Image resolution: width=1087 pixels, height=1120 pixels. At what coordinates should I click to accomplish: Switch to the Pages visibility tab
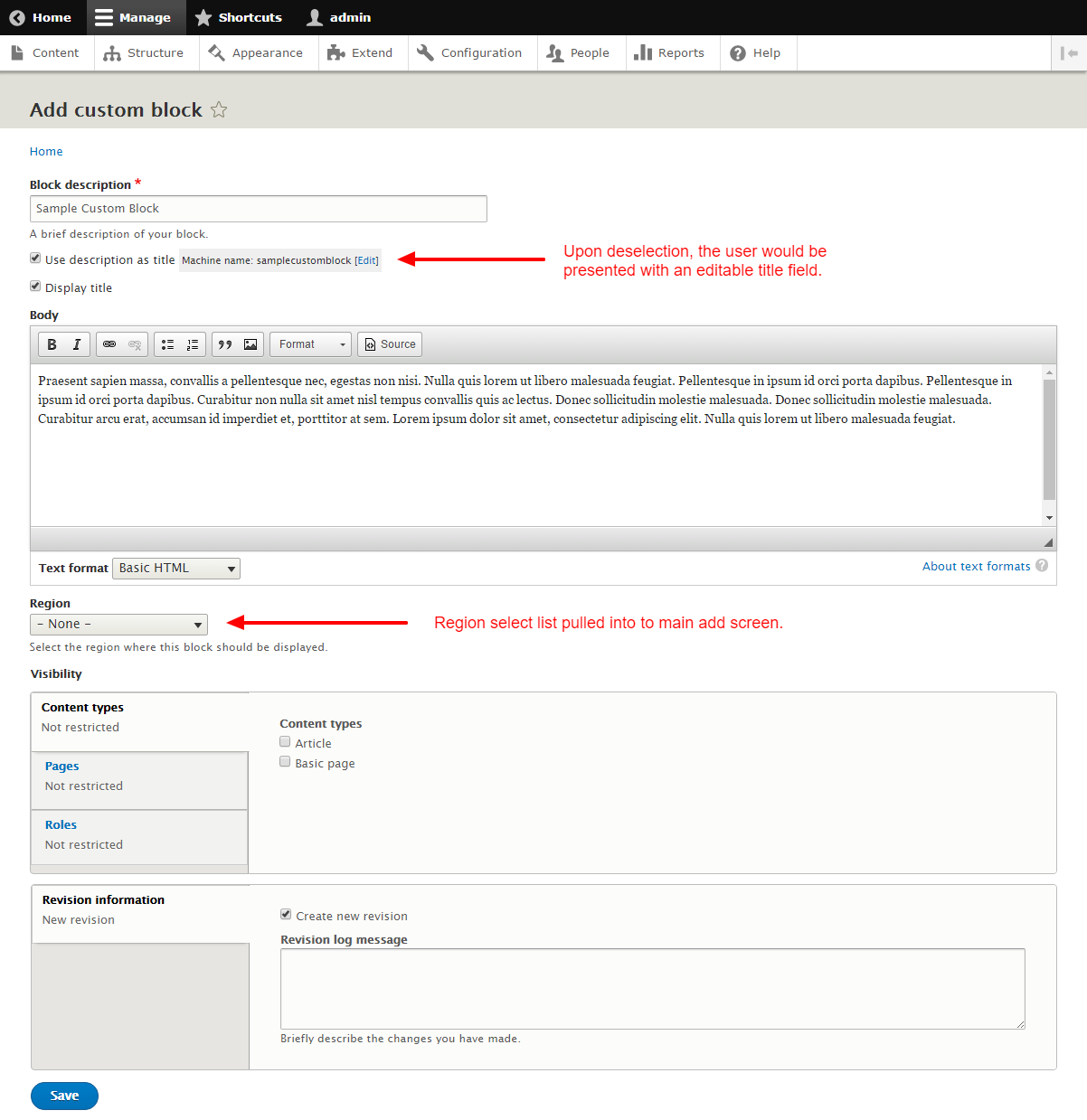tap(61, 766)
